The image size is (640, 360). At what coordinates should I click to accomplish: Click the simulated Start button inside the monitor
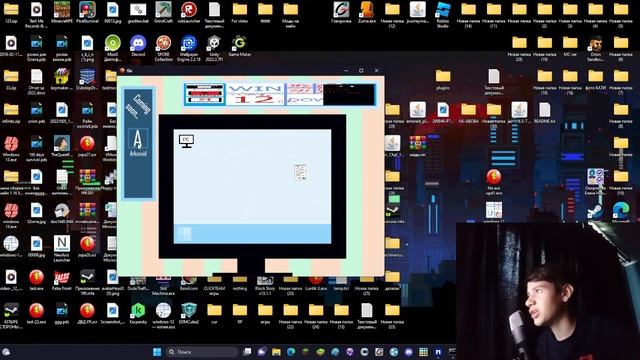(x=184, y=234)
